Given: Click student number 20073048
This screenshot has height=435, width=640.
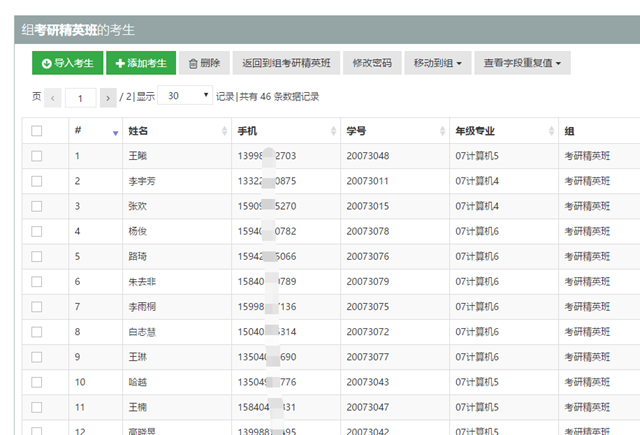Looking at the screenshot, I should click(x=368, y=156).
